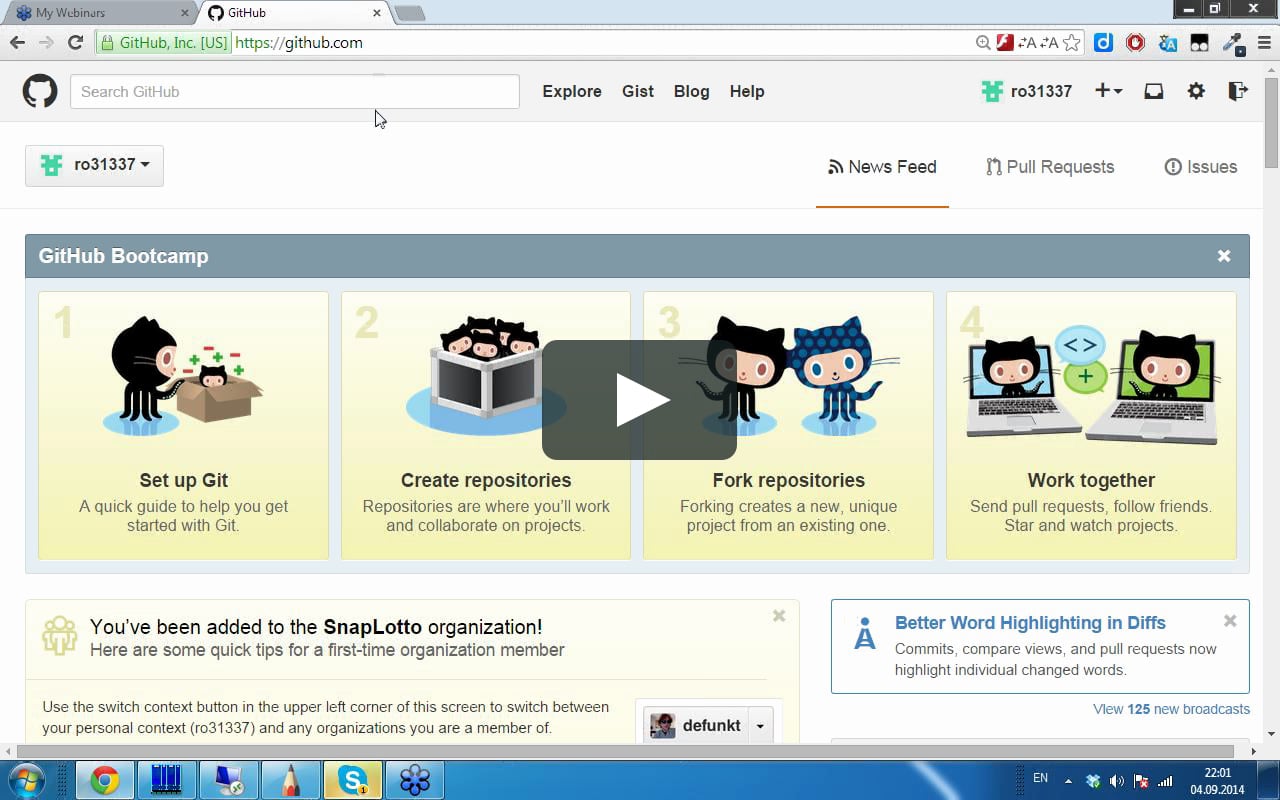This screenshot has width=1280, height=800.
Task: Open Better Word Highlighting in Diffs link
Action: pyautogui.click(x=1030, y=623)
